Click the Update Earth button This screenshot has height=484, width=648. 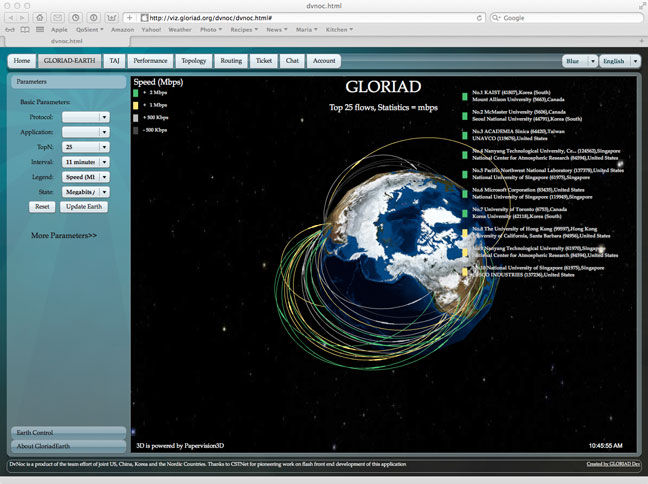click(x=84, y=207)
